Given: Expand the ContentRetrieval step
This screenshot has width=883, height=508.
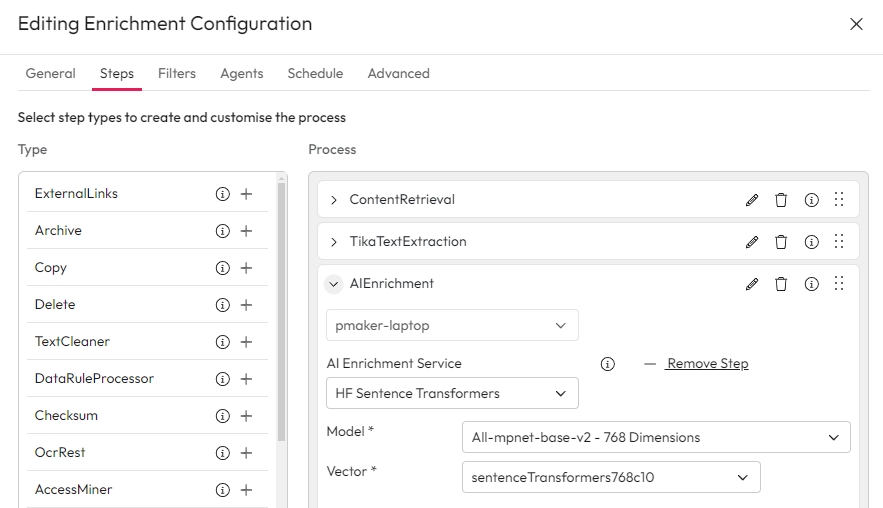Looking at the screenshot, I should point(334,200).
